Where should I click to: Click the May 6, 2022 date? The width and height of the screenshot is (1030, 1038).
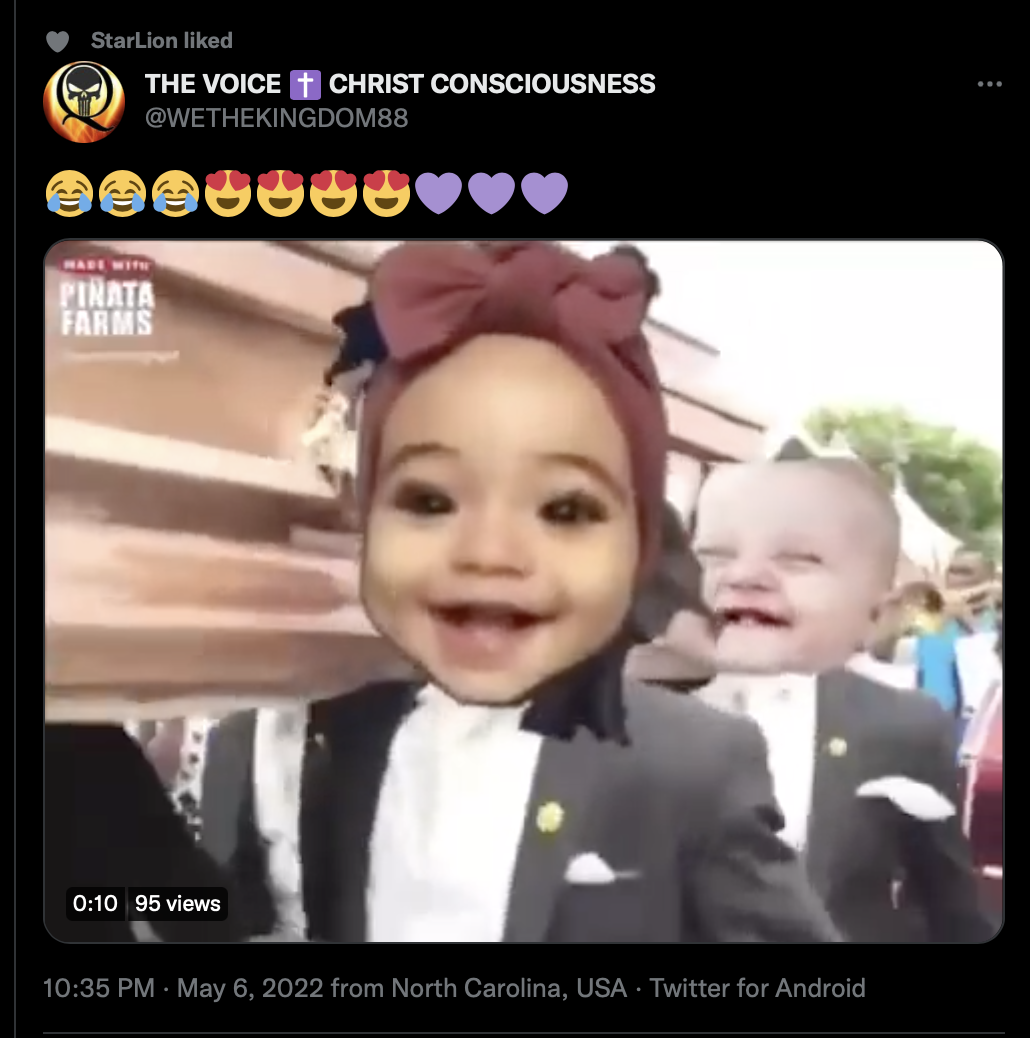(x=250, y=988)
